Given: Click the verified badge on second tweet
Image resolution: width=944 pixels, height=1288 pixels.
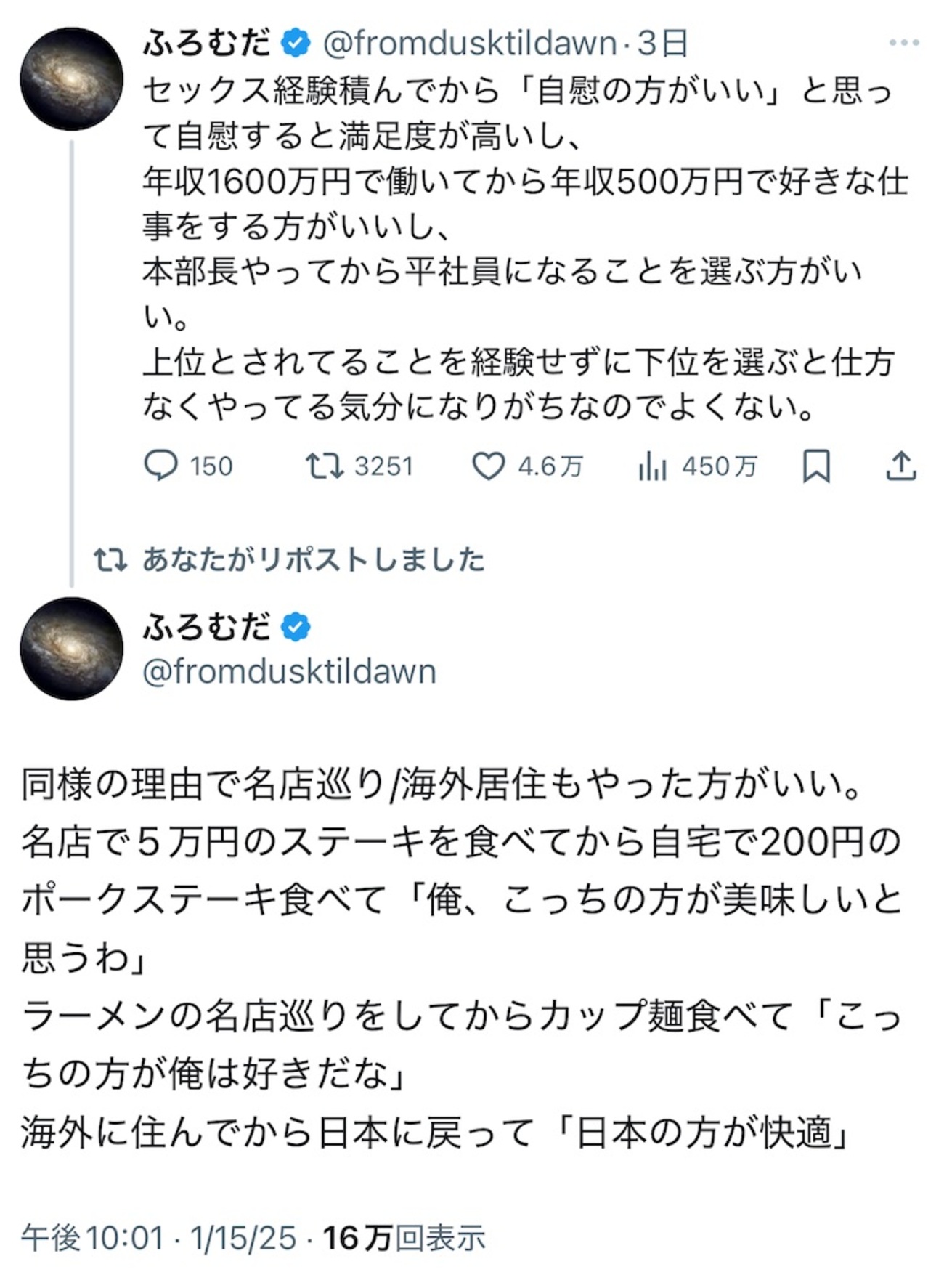Looking at the screenshot, I should coord(296,627).
